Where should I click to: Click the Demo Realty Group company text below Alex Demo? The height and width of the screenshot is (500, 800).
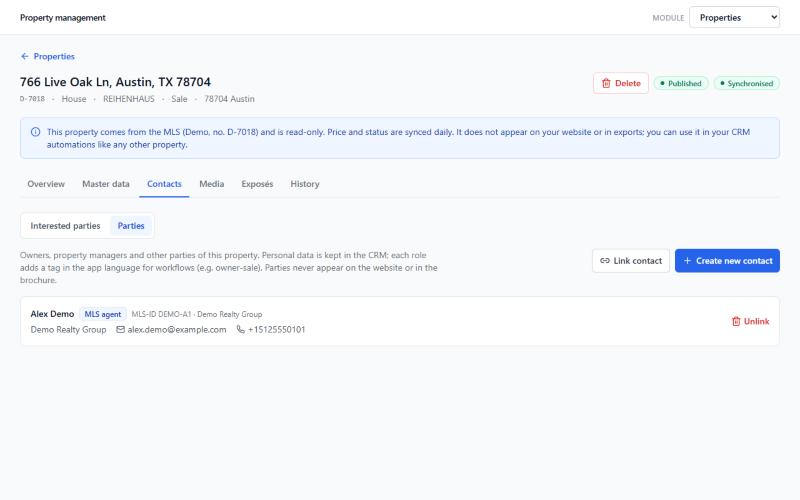(x=68, y=330)
